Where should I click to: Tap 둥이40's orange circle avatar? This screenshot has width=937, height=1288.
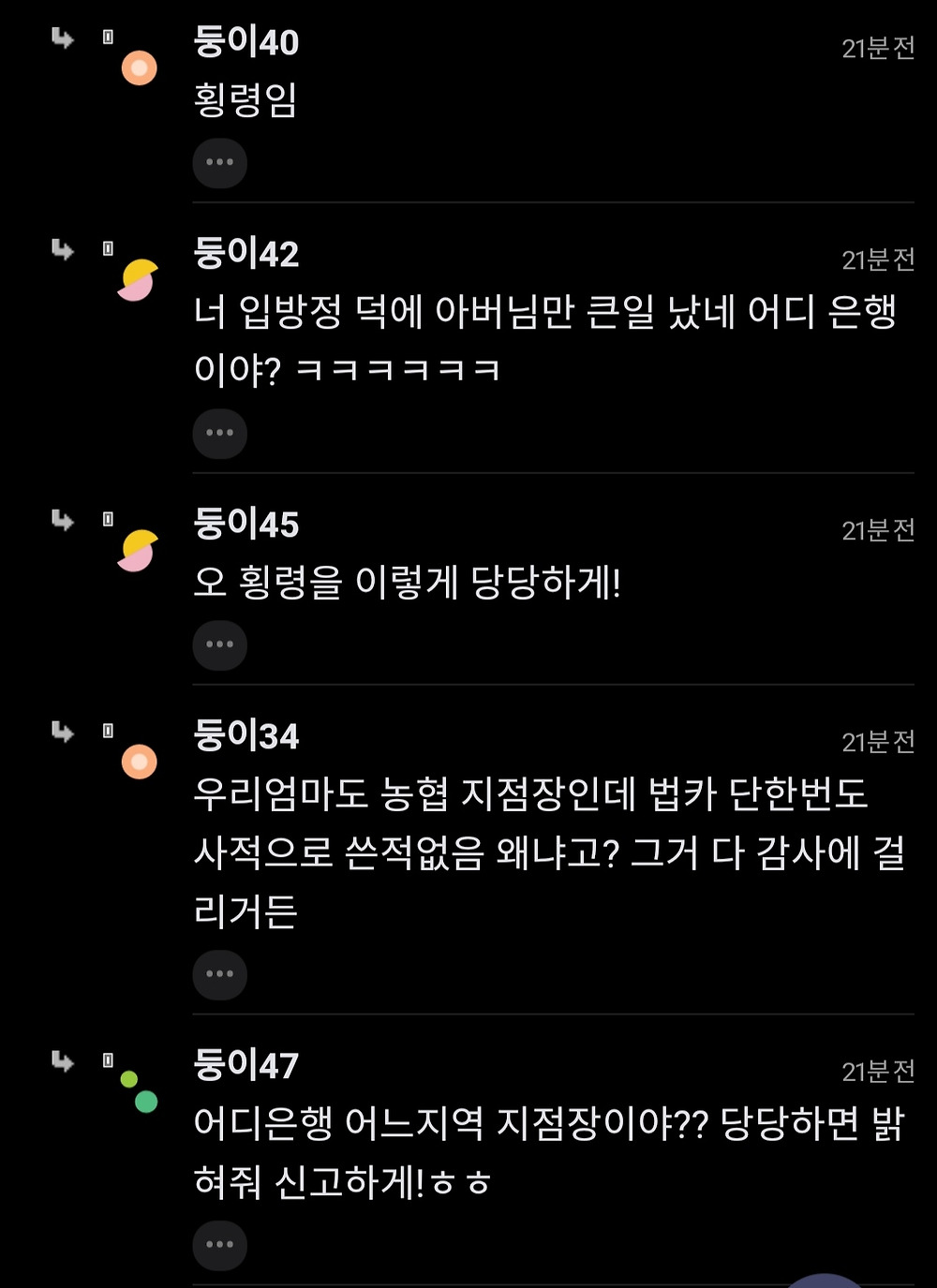pyautogui.click(x=139, y=68)
